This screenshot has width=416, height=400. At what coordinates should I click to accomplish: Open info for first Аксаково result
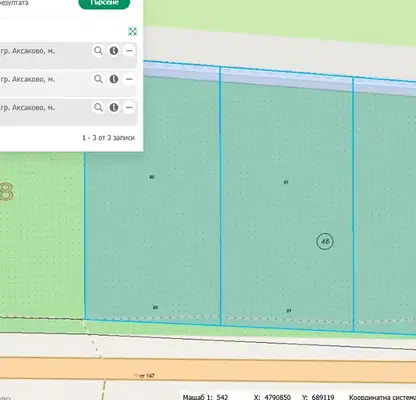(114, 51)
